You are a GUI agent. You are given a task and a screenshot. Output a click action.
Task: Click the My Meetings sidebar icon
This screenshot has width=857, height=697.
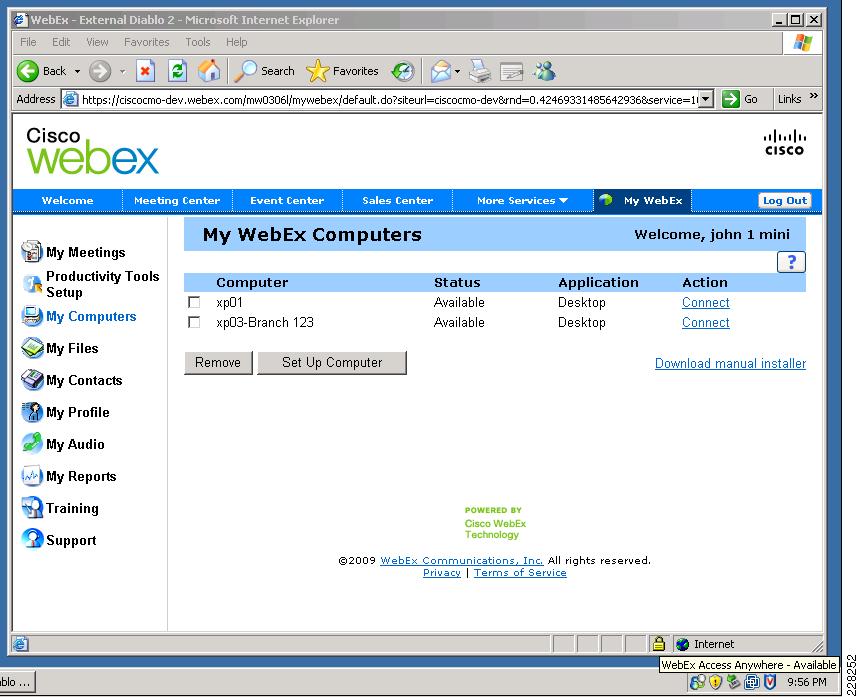[x=31, y=251]
